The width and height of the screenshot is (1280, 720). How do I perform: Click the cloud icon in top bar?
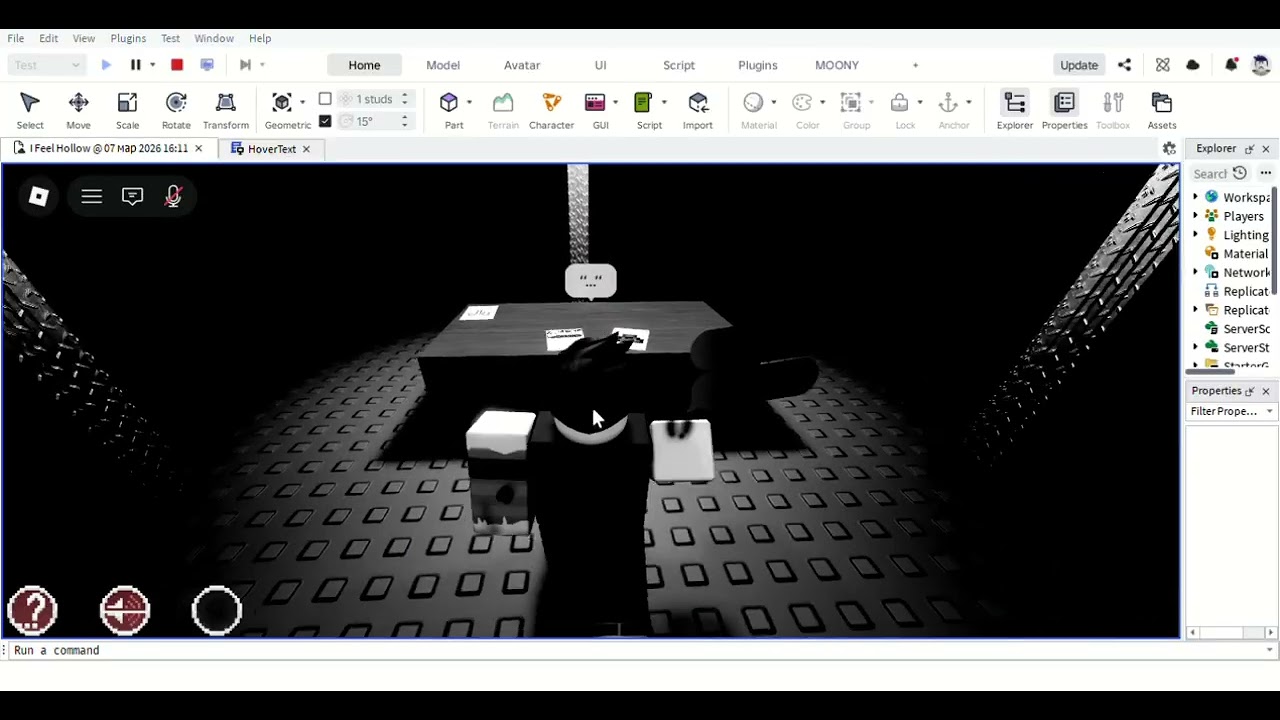[x=1193, y=65]
